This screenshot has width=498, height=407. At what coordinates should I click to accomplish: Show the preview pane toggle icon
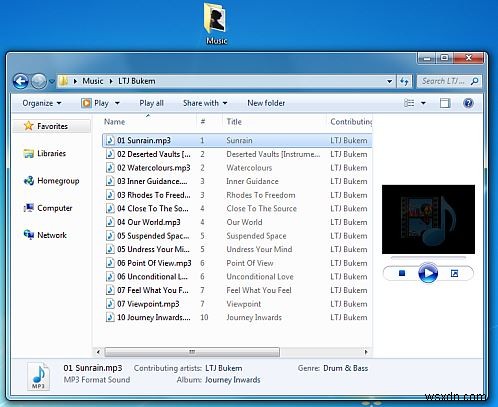point(445,103)
